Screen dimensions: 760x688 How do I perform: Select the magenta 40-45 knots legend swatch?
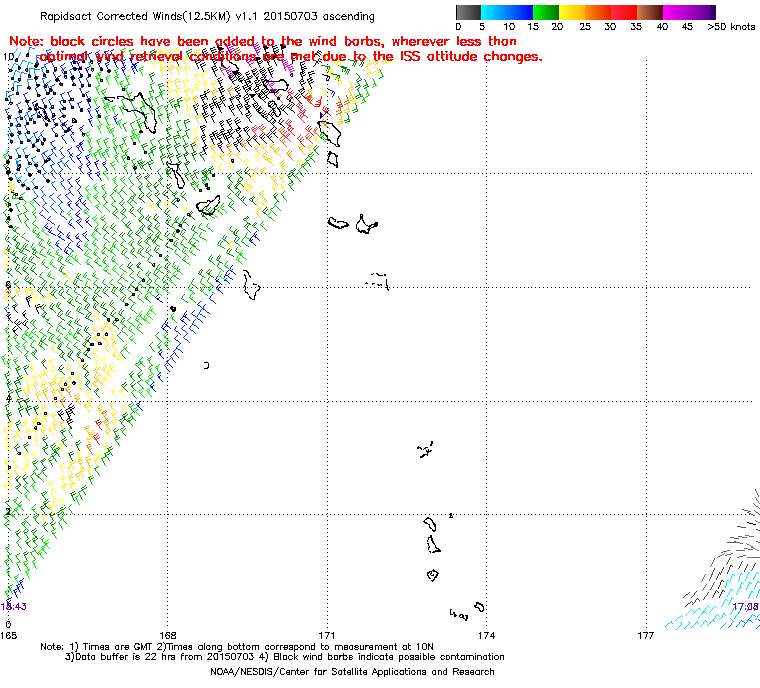tap(676, 12)
